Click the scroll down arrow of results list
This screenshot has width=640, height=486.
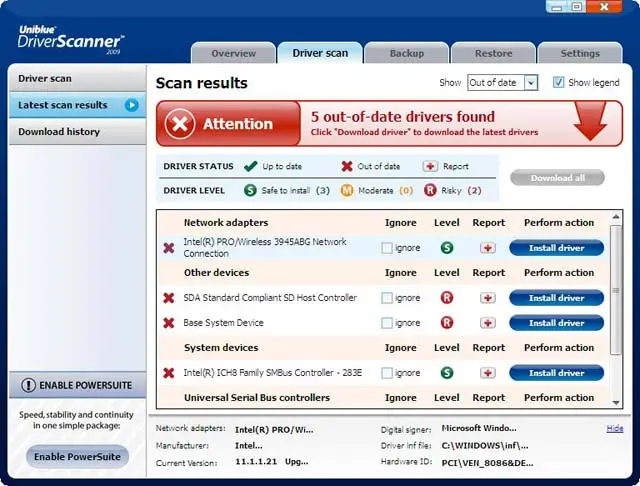point(616,403)
